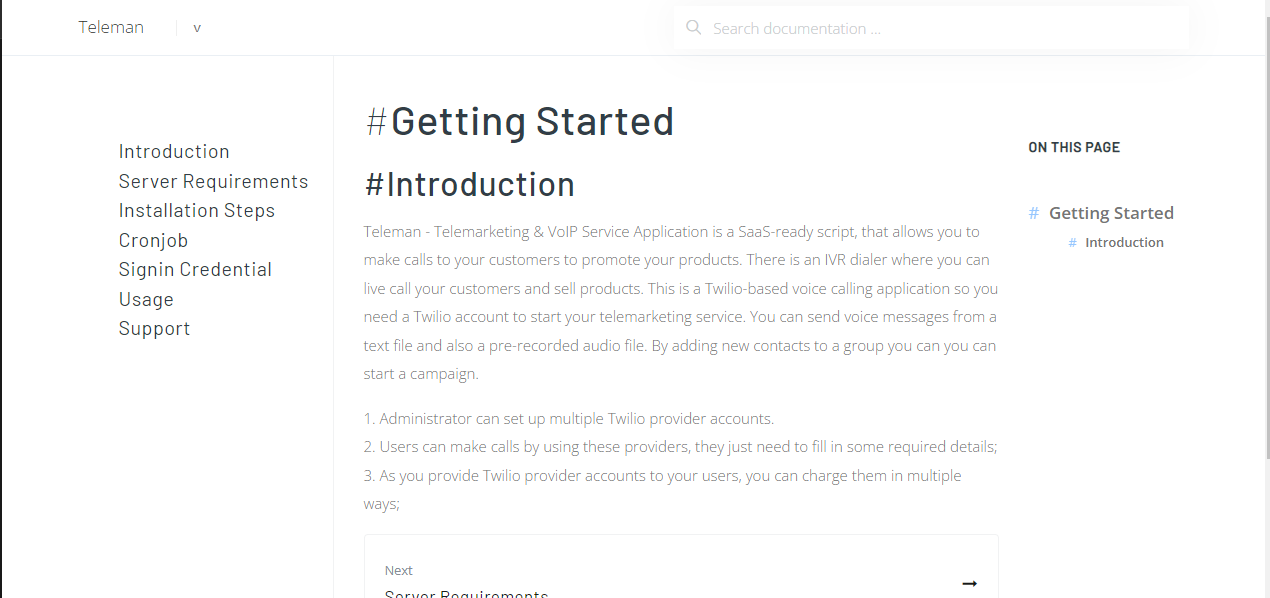Click the search magnifier icon

[x=693, y=28]
